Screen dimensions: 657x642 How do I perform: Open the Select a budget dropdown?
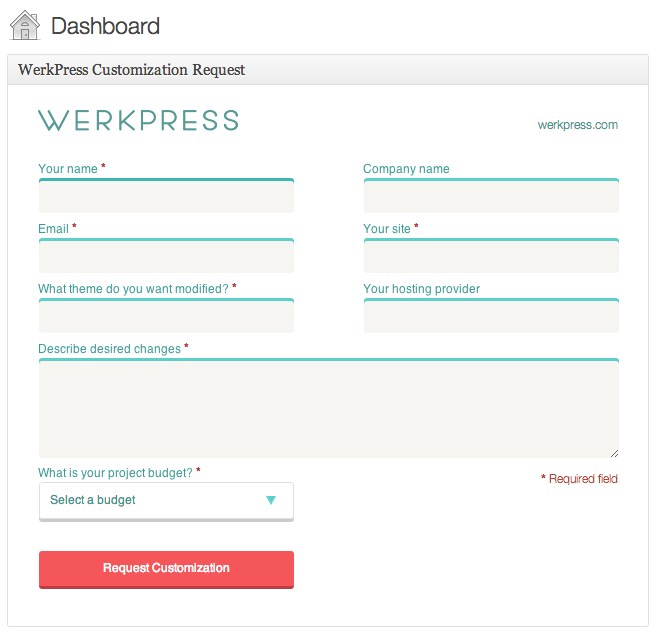pyautogui.click(x=166, y=502)
